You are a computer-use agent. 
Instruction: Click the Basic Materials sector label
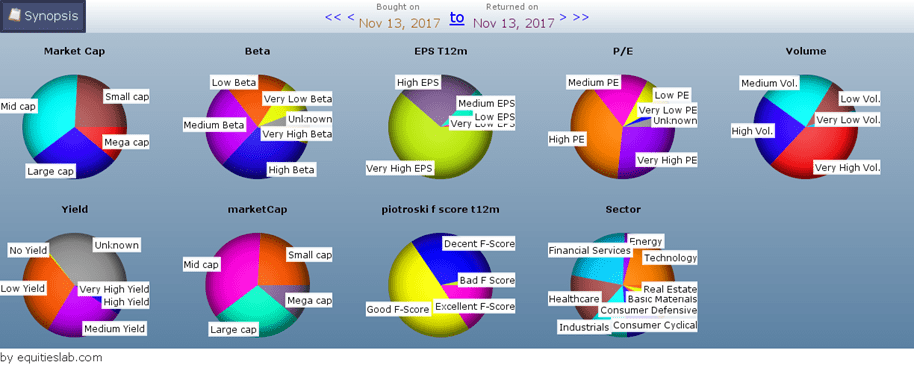click(662, 299)
